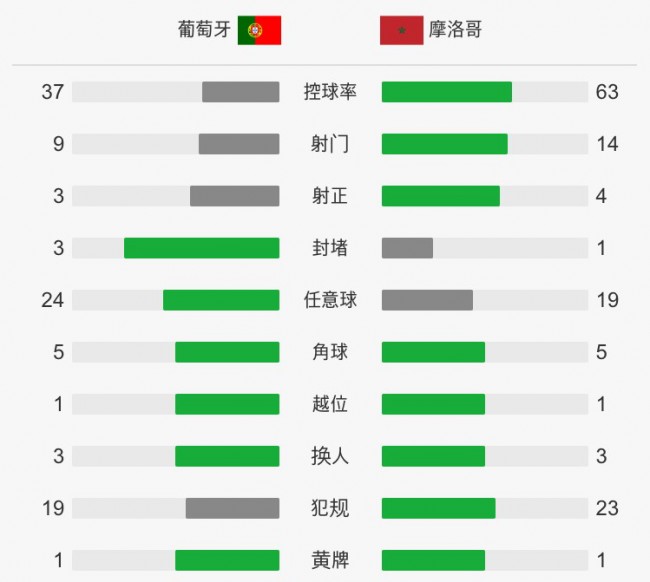Click the Portugal flag icon

pos(259,30)
